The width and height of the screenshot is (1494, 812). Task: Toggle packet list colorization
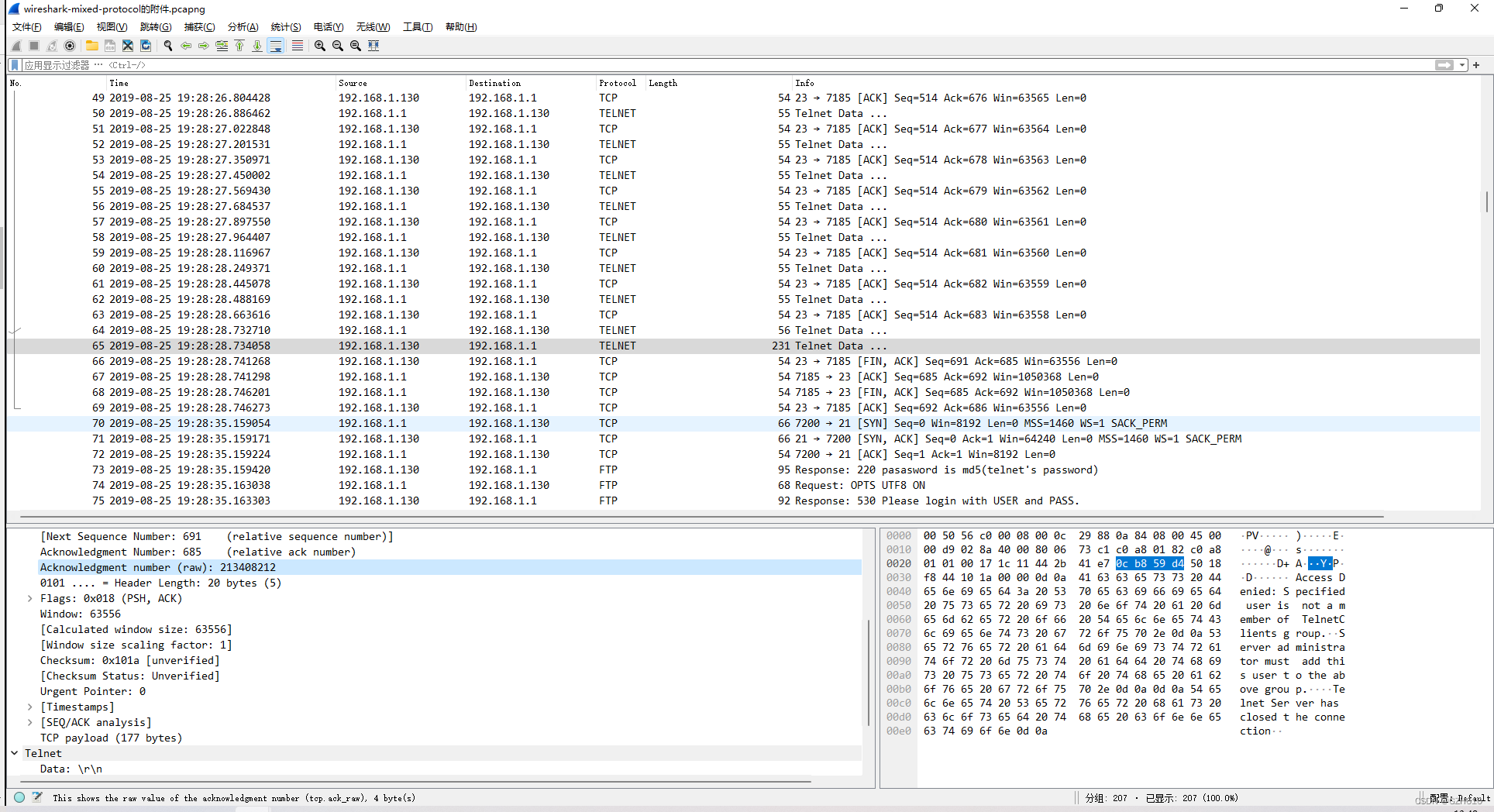(298, 46)
